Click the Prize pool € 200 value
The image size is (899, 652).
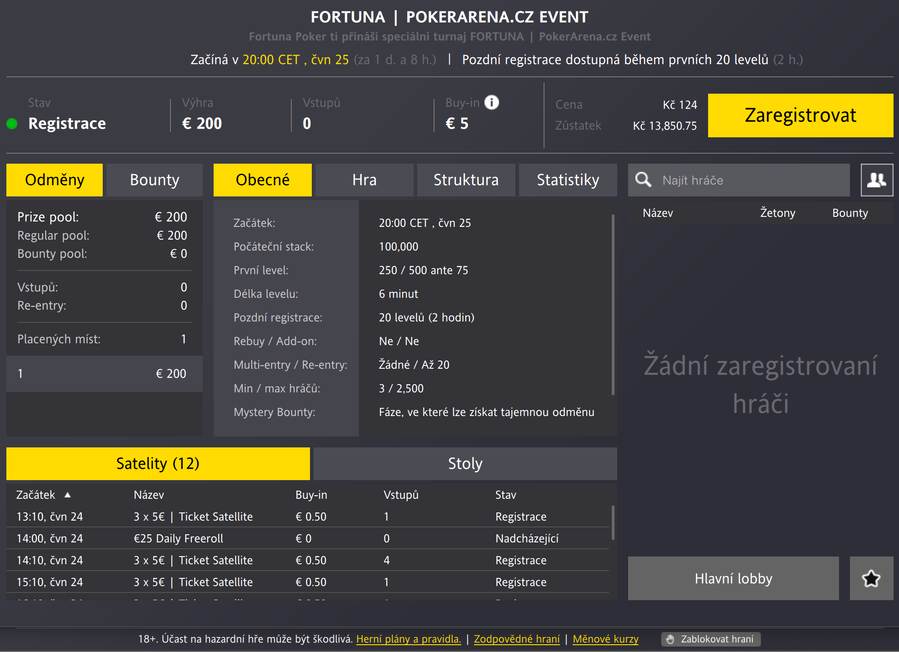pyautogui.click(x=171, y=217)
